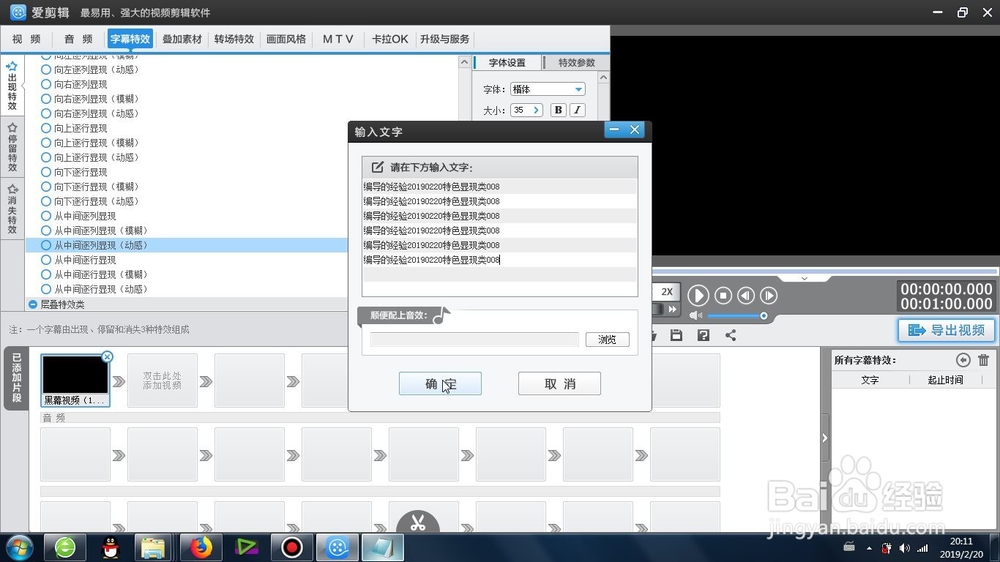Screen dimensions: 1000x562
Task: Select 向上逐行显现 effect radio
Action: point(46,128)
